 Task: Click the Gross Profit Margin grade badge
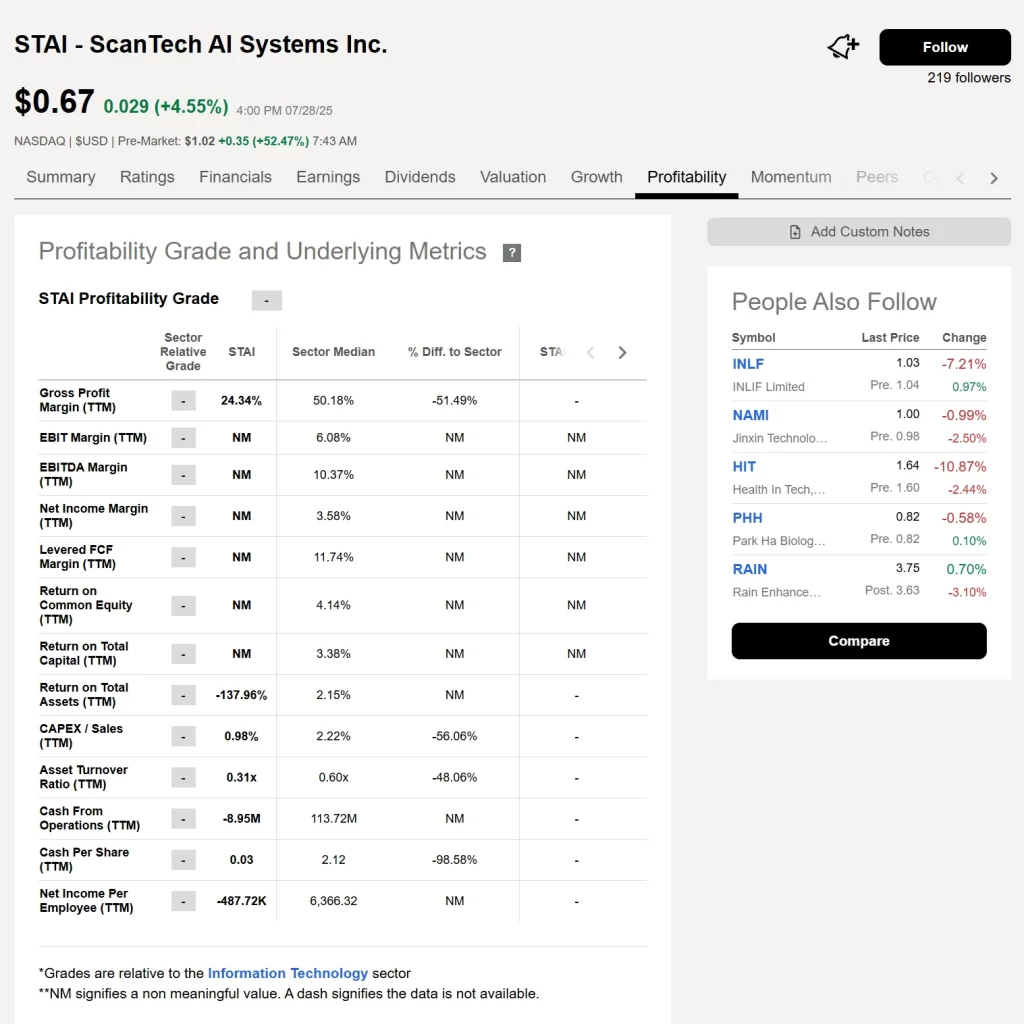point(183,401)
